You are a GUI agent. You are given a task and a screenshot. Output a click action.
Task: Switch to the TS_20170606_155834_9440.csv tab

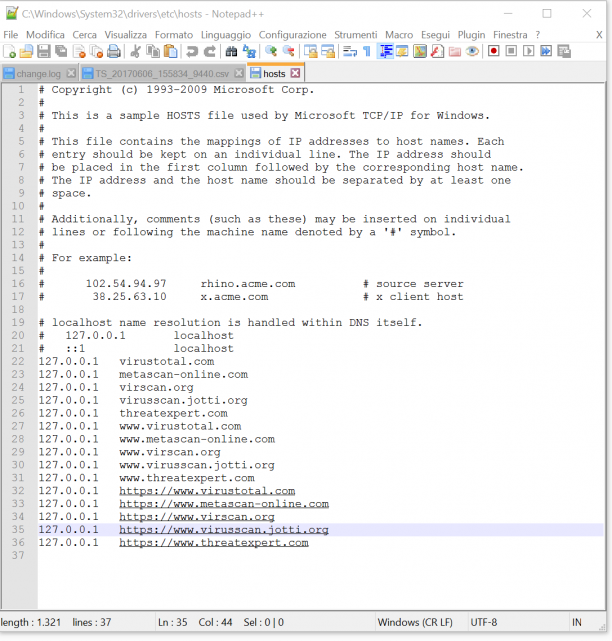[x=162, y=74]
